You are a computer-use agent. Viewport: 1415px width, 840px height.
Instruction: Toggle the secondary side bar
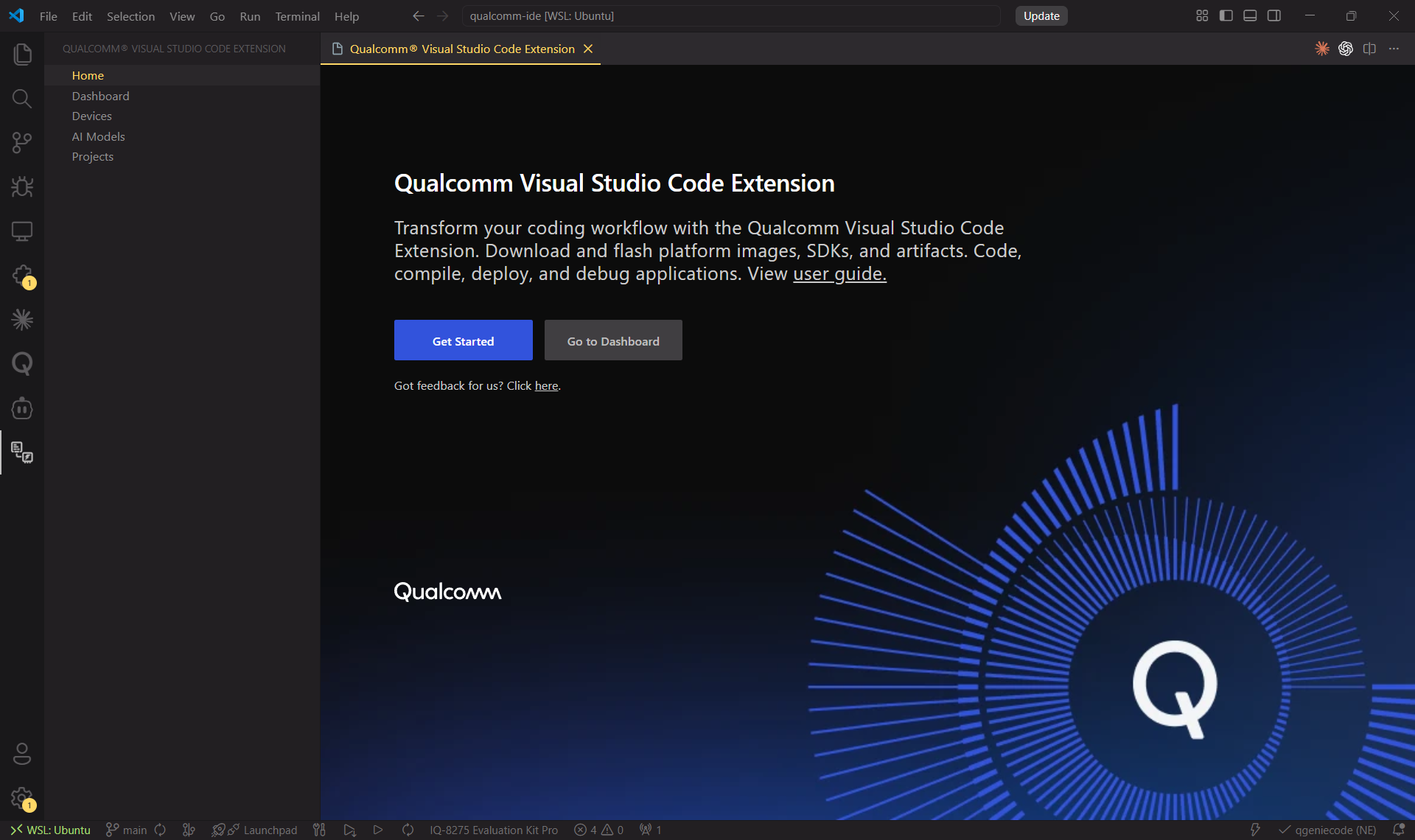pos(1274,15)
